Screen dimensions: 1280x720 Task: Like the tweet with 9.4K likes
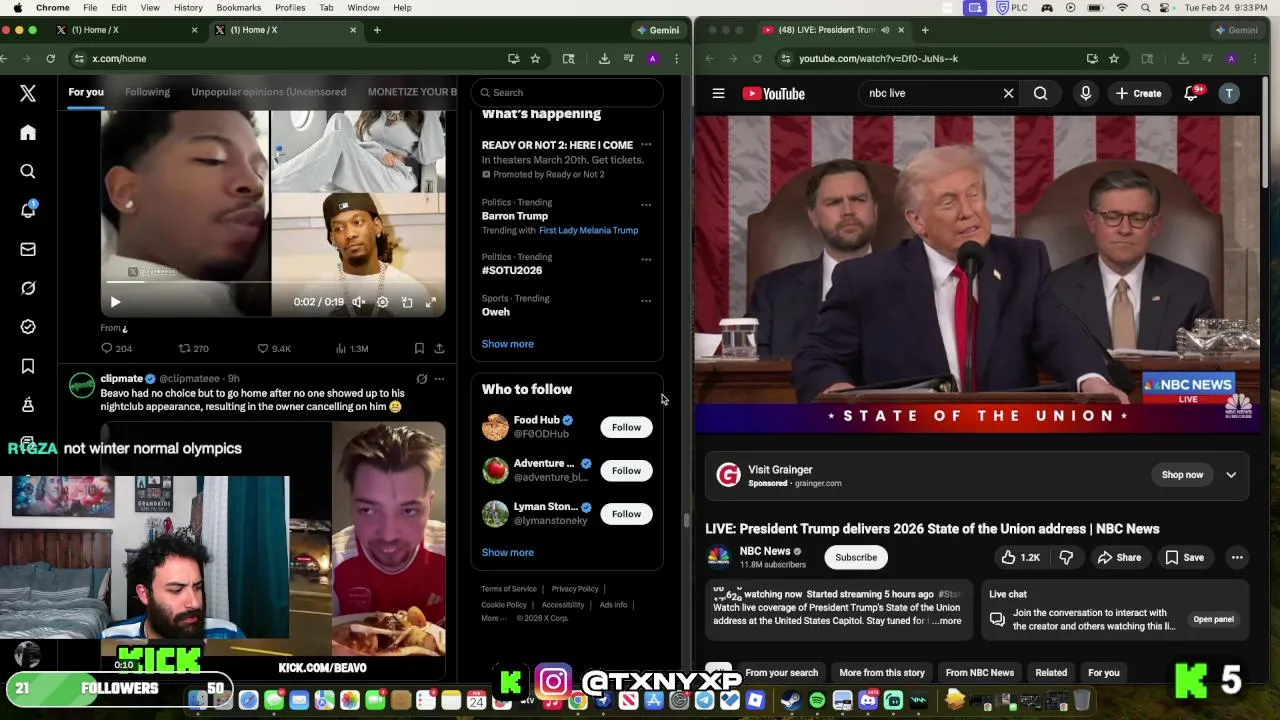point(274,348)
